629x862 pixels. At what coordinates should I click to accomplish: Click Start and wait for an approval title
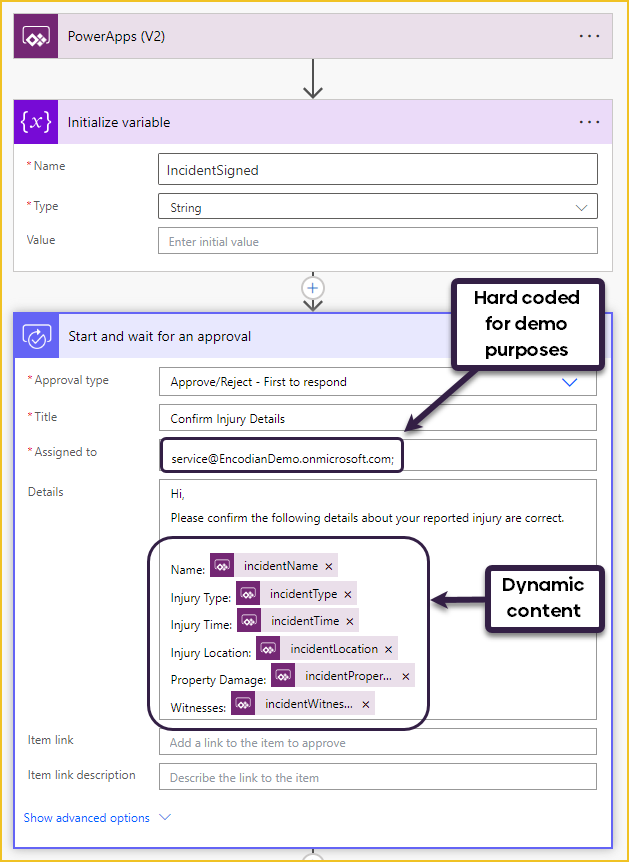point(159,336)
